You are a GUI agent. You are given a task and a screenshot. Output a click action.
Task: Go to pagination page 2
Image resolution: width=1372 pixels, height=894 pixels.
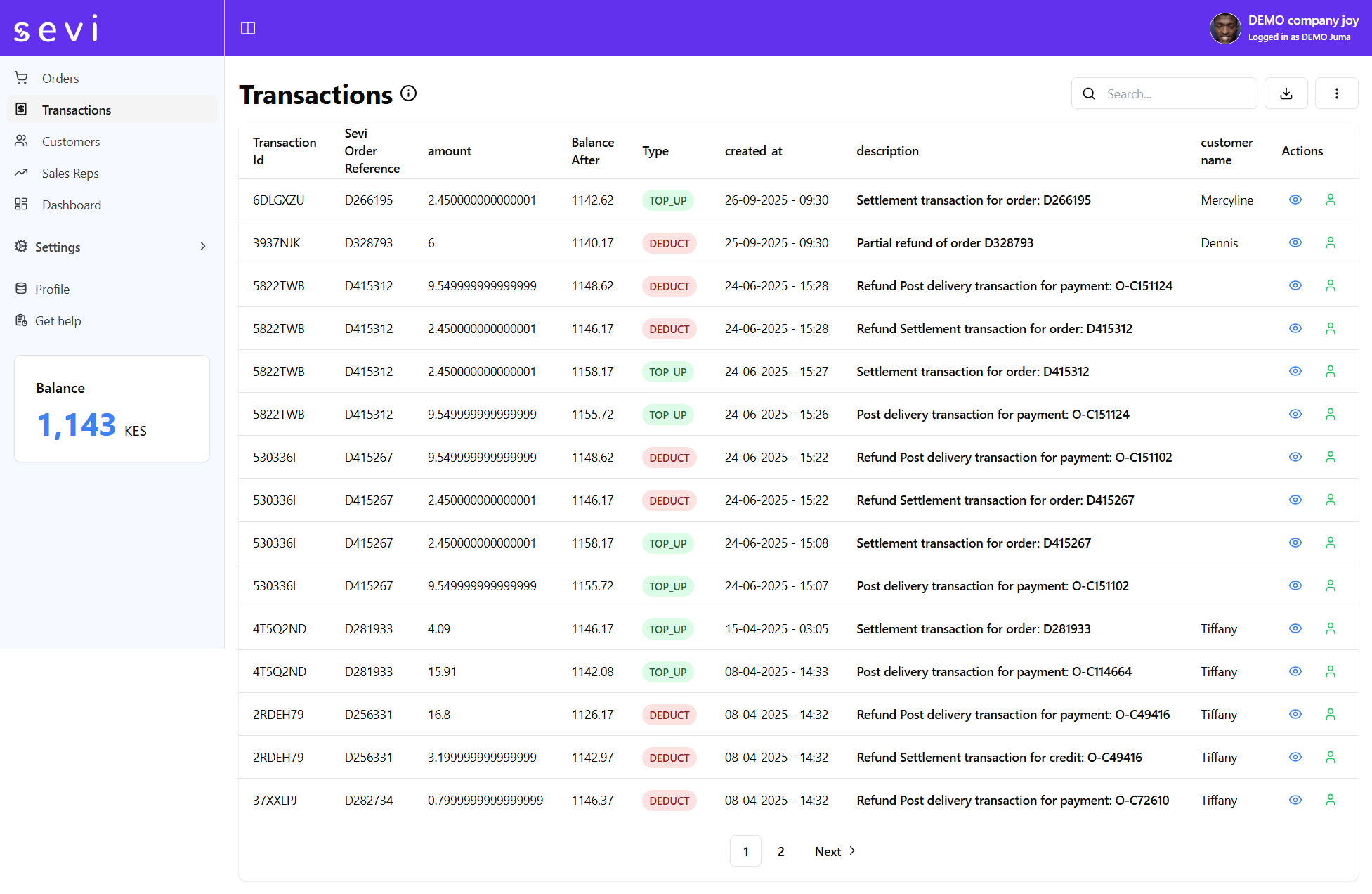click(x=780, y=851)
